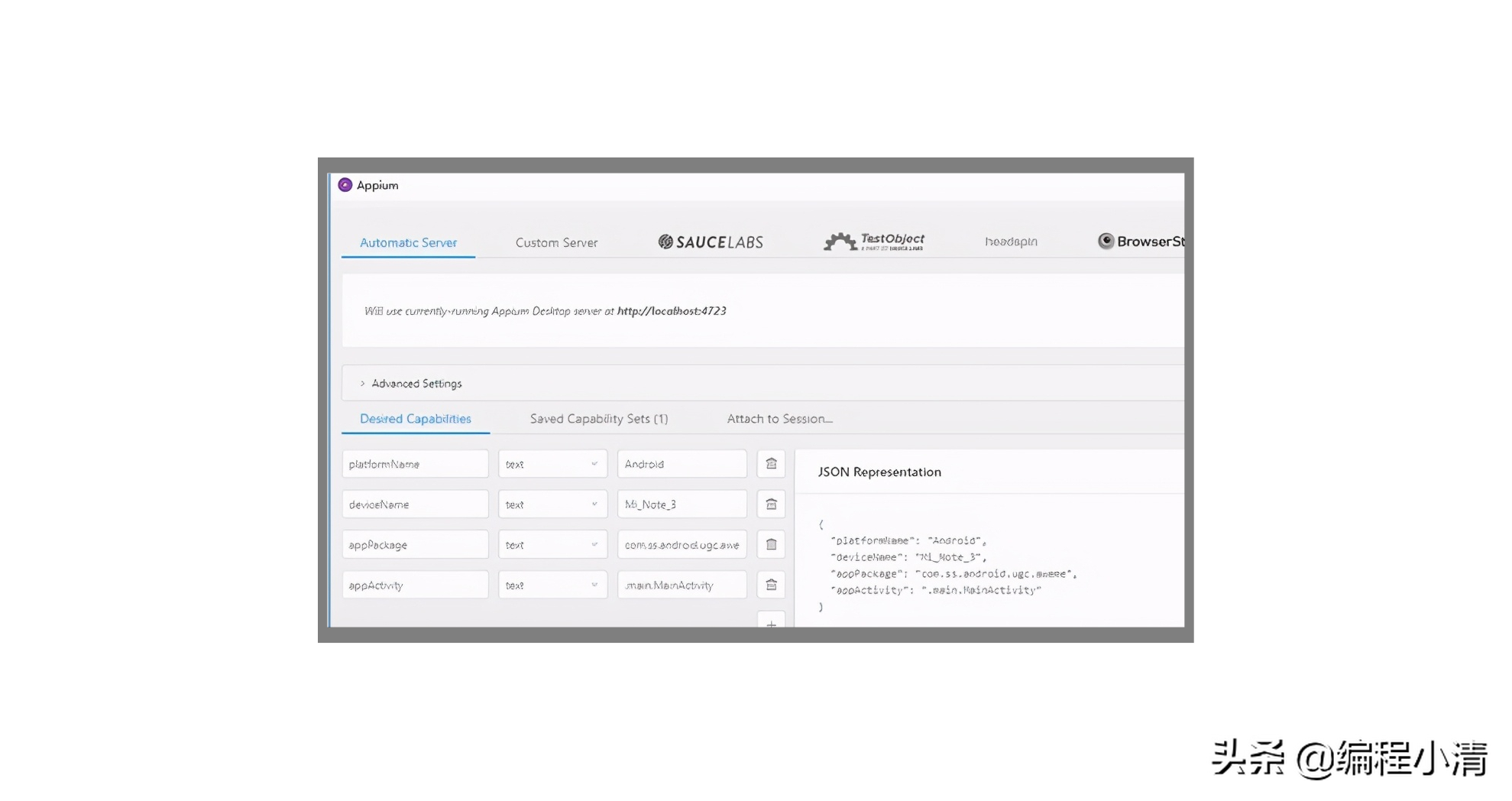Open the type dropdown for deviceName
This screenshot has width=1512, height=801.
pyautogui.click(x=552, y=504)
